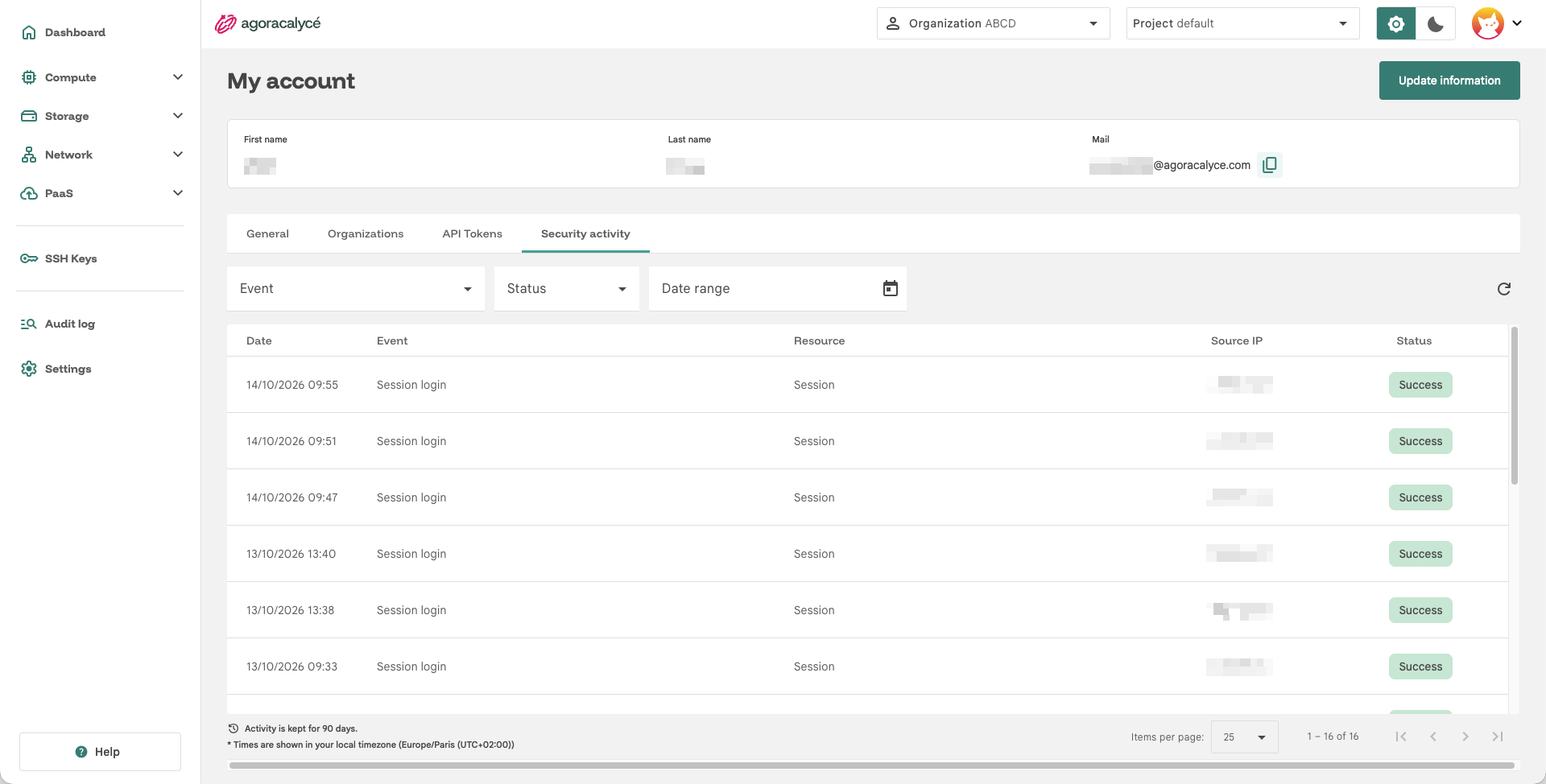This screenshot has height=784, width=1546.
Task: Click the Settings gear icon in sidebar
Action: [x=29, y=369]
